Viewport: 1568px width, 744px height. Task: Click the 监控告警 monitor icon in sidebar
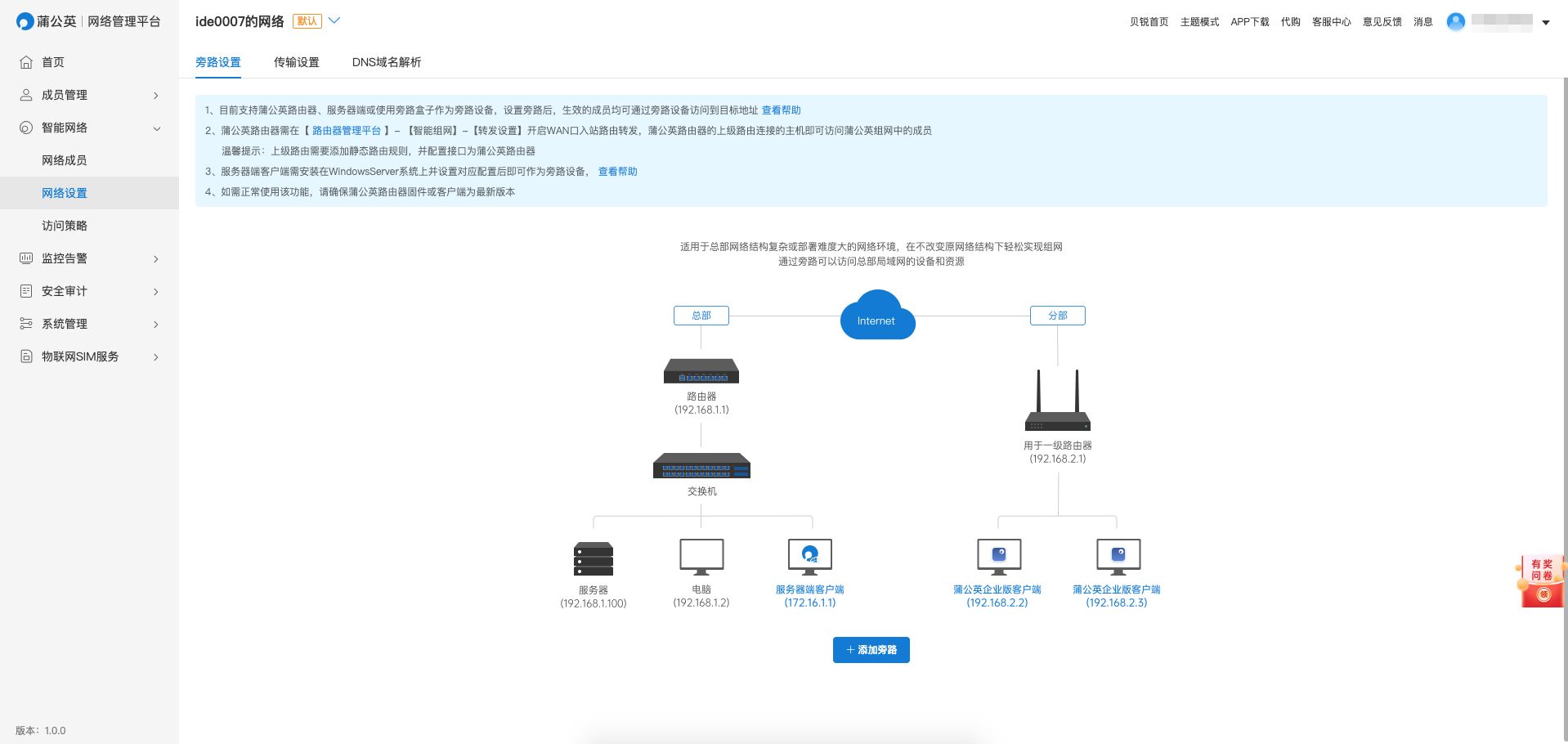tap(26, 258)
